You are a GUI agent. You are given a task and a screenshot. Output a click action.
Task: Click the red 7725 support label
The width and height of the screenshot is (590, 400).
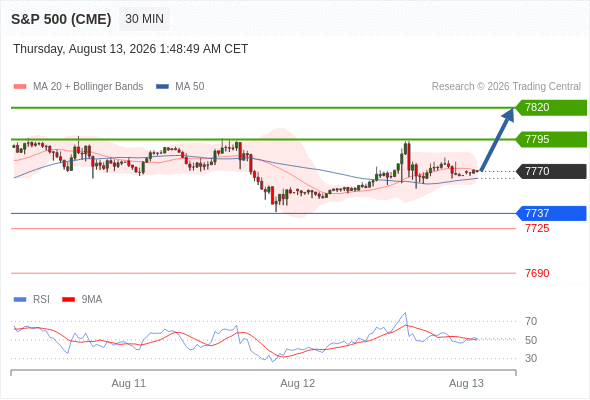(x=537, y=228)
